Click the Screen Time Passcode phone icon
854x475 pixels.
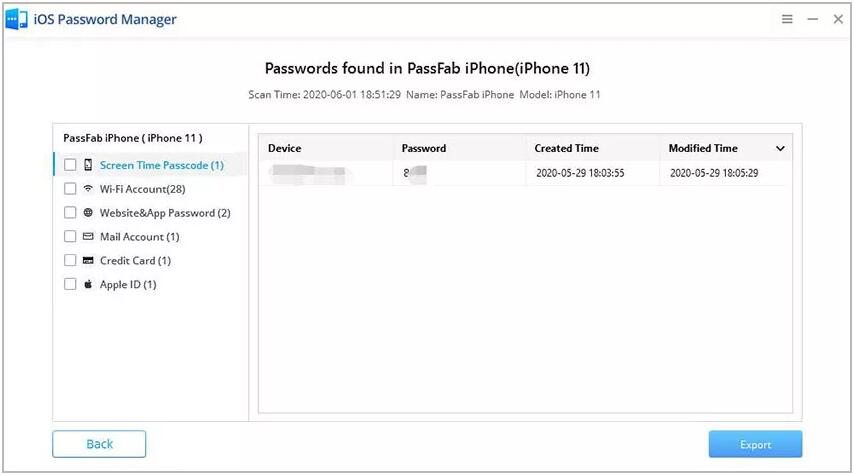point(88,165)
